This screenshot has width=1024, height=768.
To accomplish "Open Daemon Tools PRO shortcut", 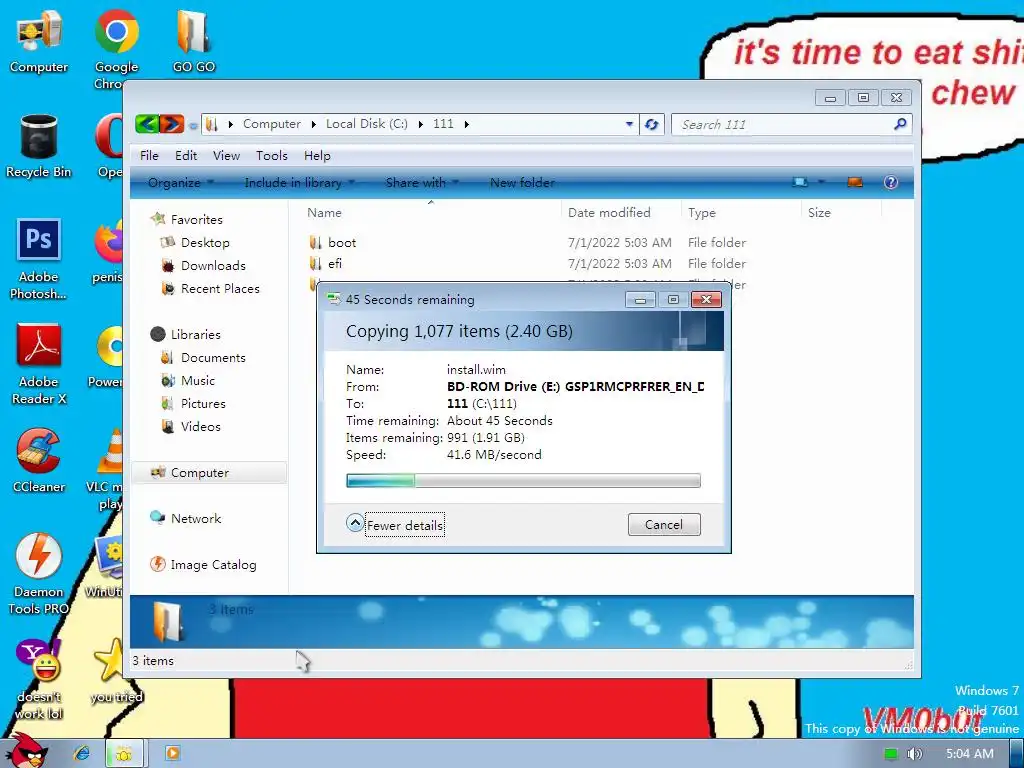I will (x=39, y=573).
